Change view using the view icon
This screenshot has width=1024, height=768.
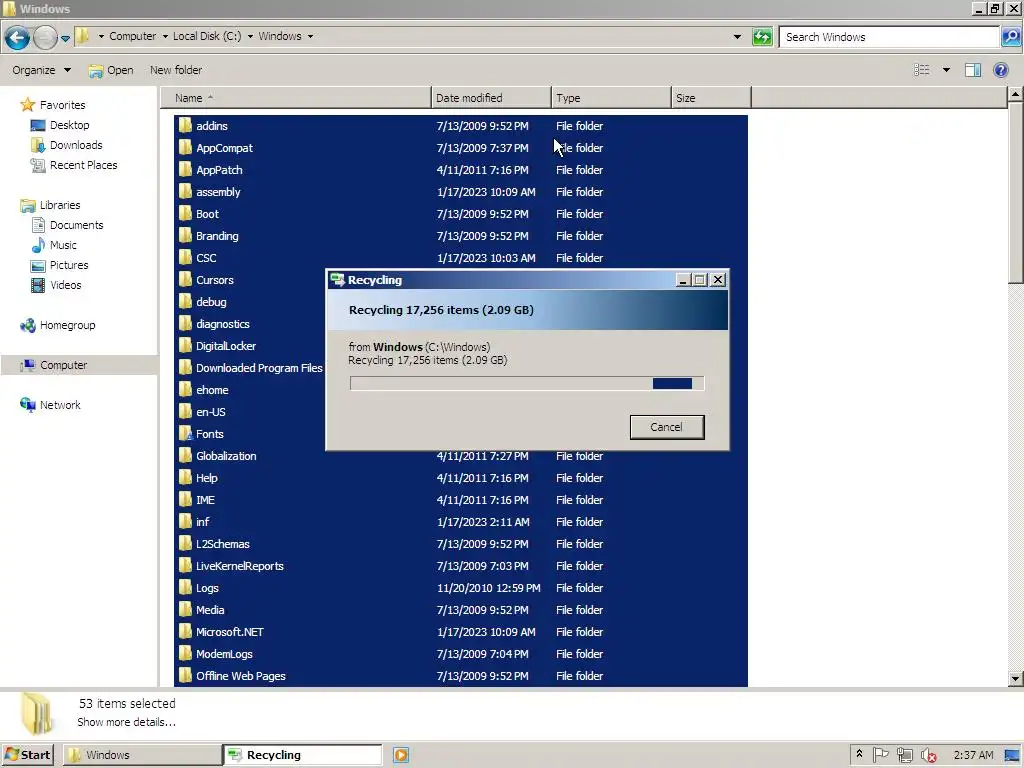pyautogui.click(x=921, y=70)
